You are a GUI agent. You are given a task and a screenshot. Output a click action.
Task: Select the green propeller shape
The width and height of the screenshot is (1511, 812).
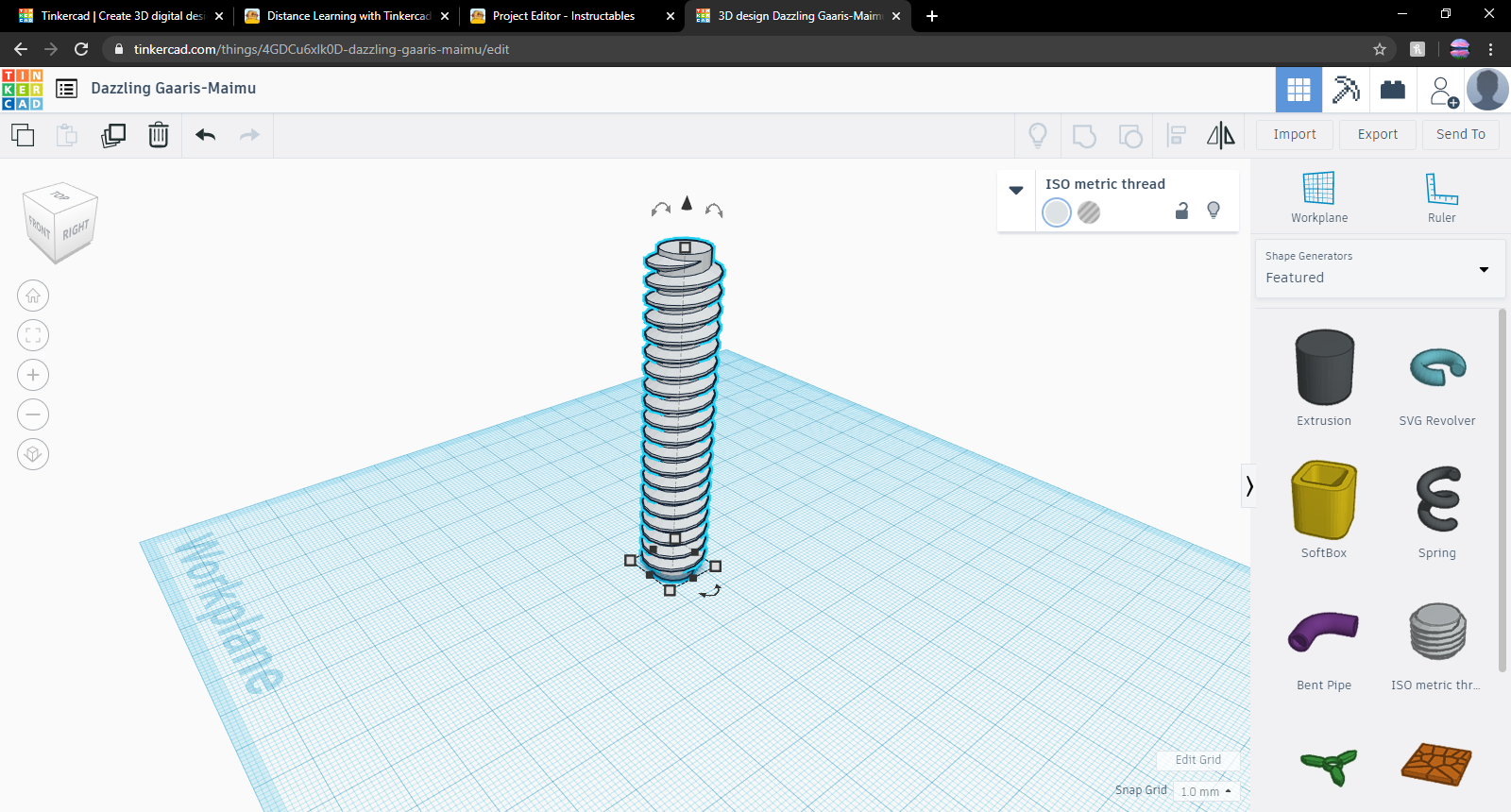[x=1328, y=765]
